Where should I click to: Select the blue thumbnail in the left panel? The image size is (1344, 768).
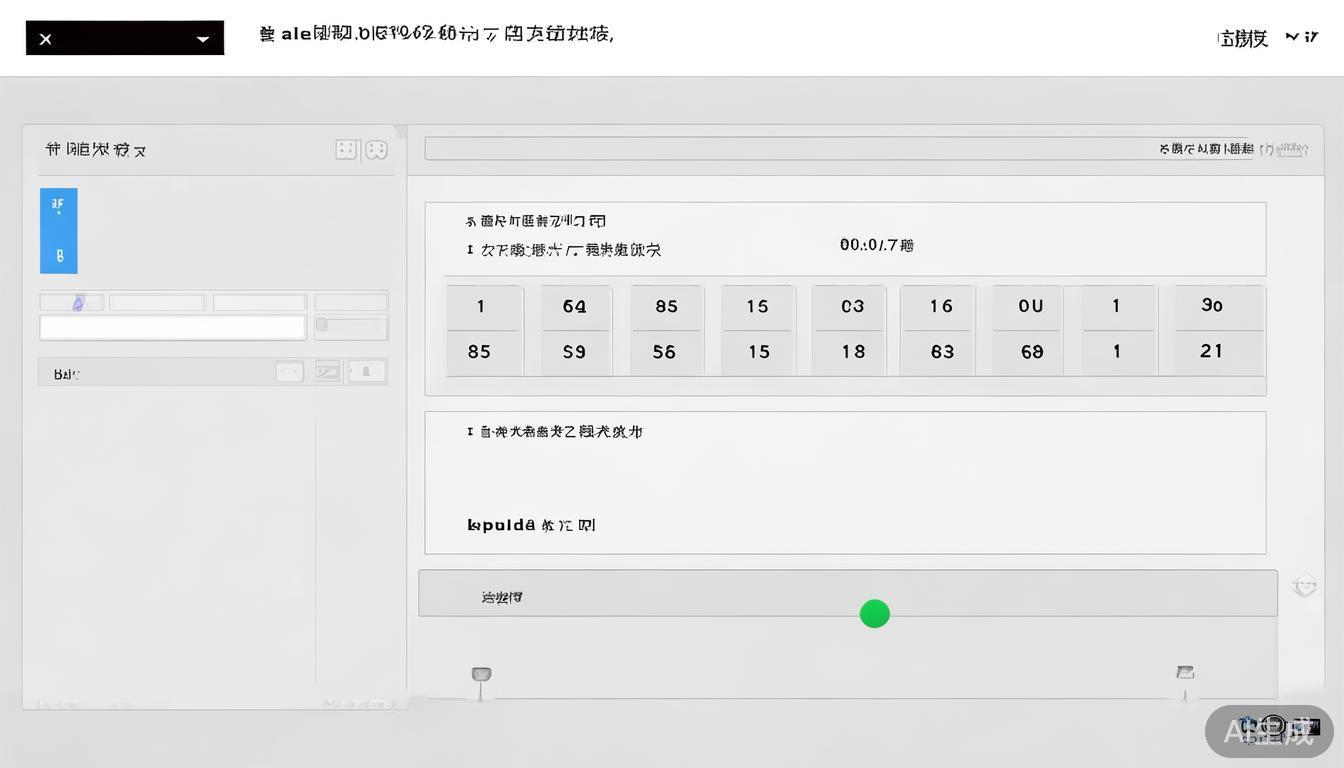[58, 230]
